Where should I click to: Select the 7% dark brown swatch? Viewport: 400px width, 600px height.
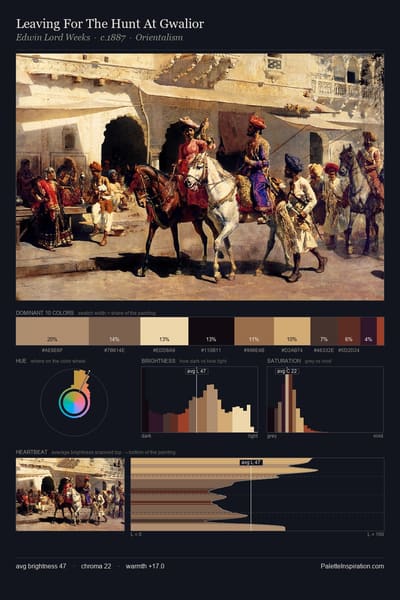click(324, 331)
